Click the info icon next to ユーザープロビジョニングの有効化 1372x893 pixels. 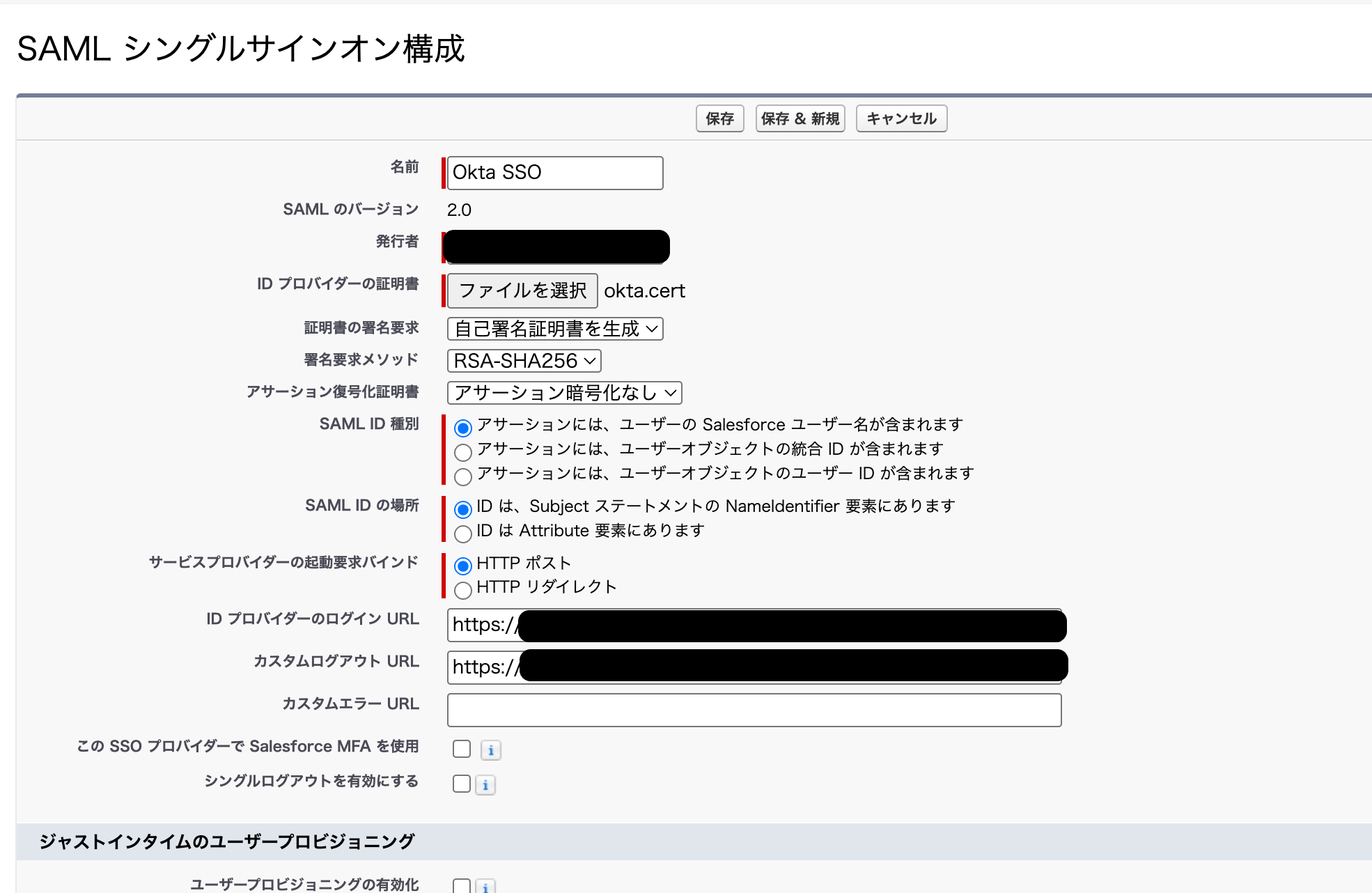(x=485, y=887)
